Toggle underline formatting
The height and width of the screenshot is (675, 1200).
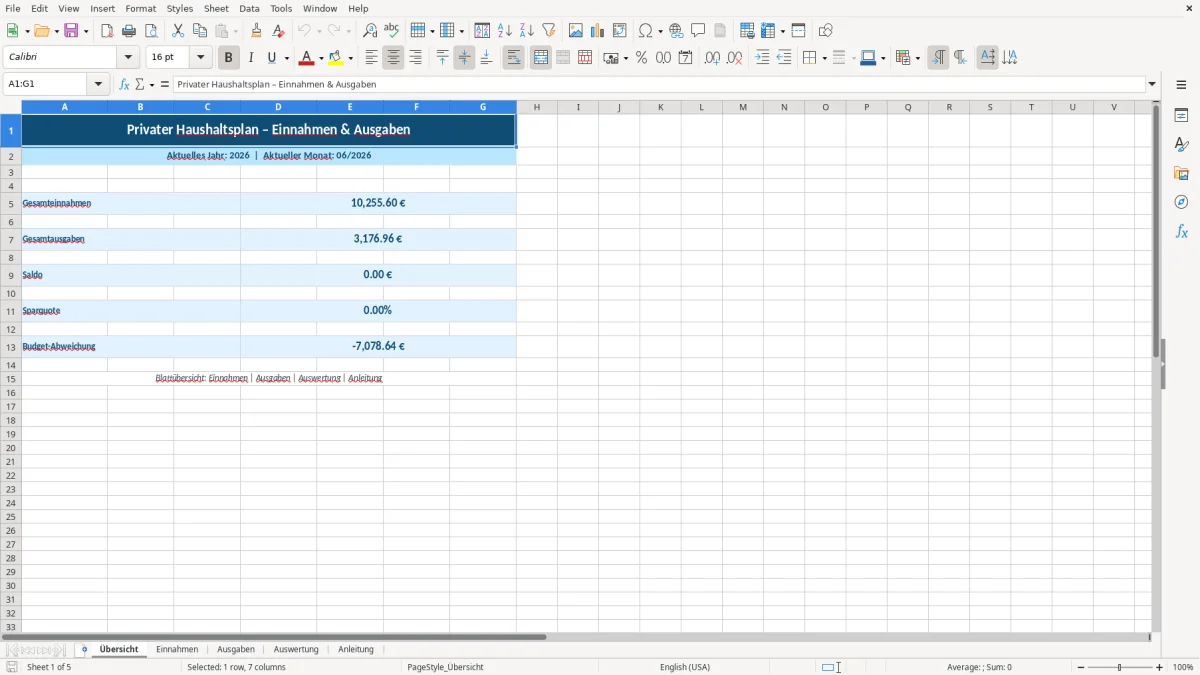click(272, 58)
